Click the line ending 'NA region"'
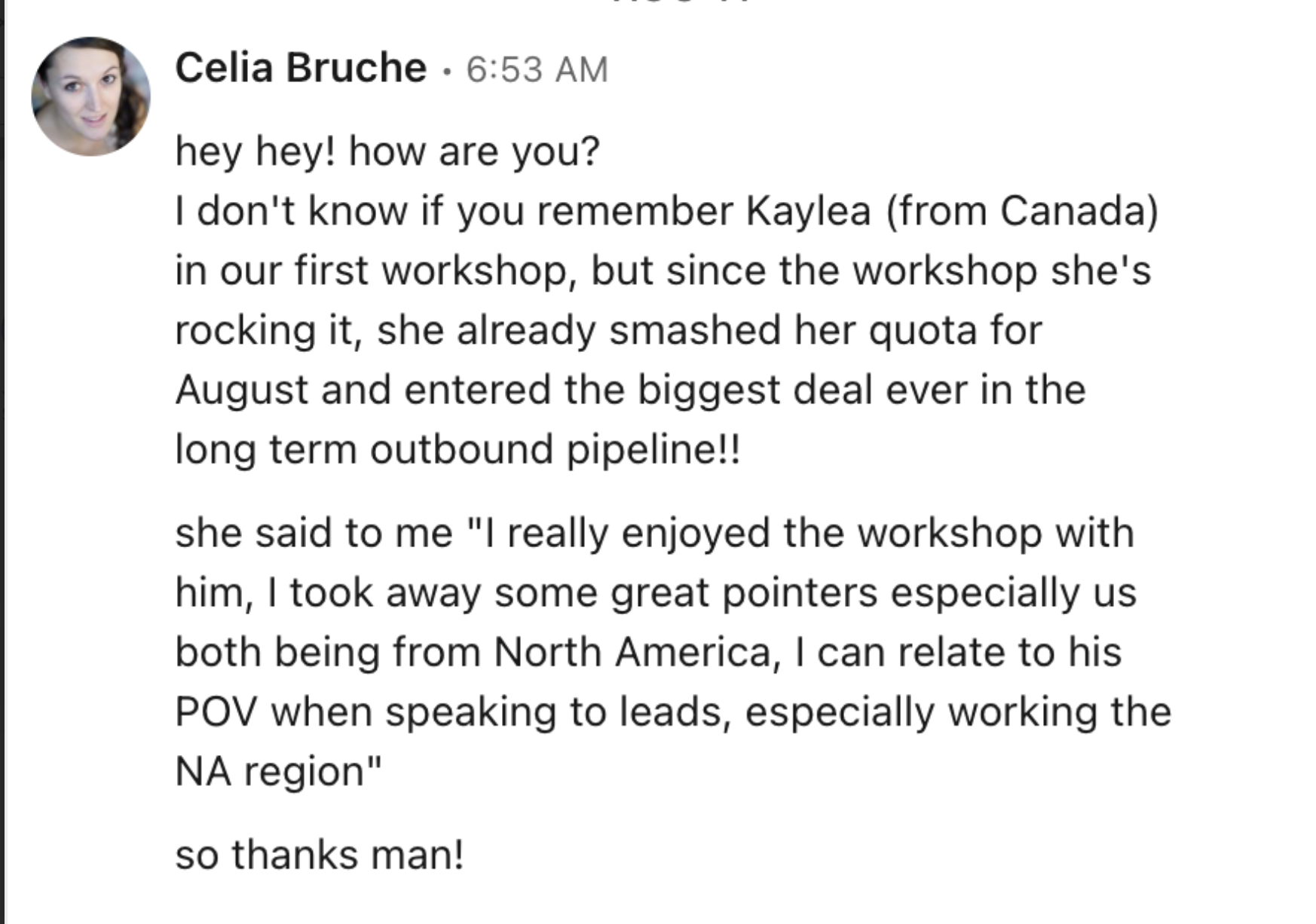The width and height of the screenshot is (1316, 924). click(278, 772)
